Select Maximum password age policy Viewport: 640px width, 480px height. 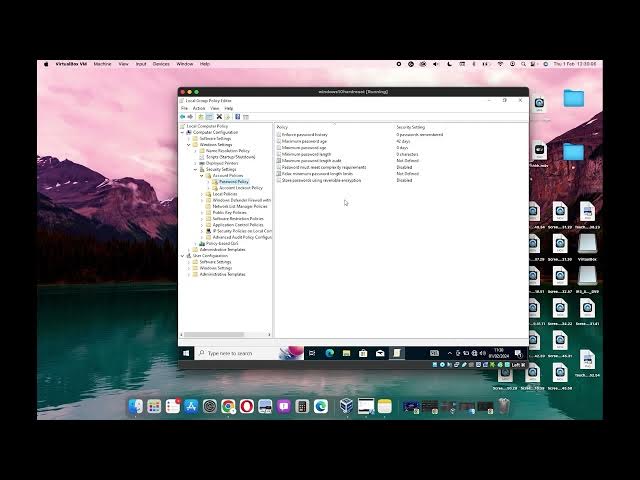[x=304, y=141]
